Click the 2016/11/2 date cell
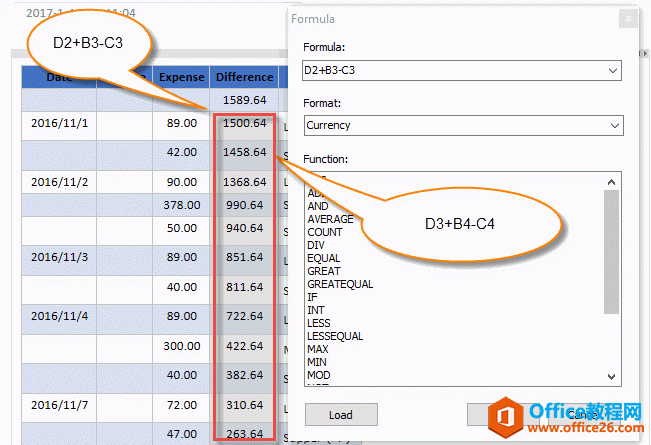The image size is (651, 445). tap(60, 182)
